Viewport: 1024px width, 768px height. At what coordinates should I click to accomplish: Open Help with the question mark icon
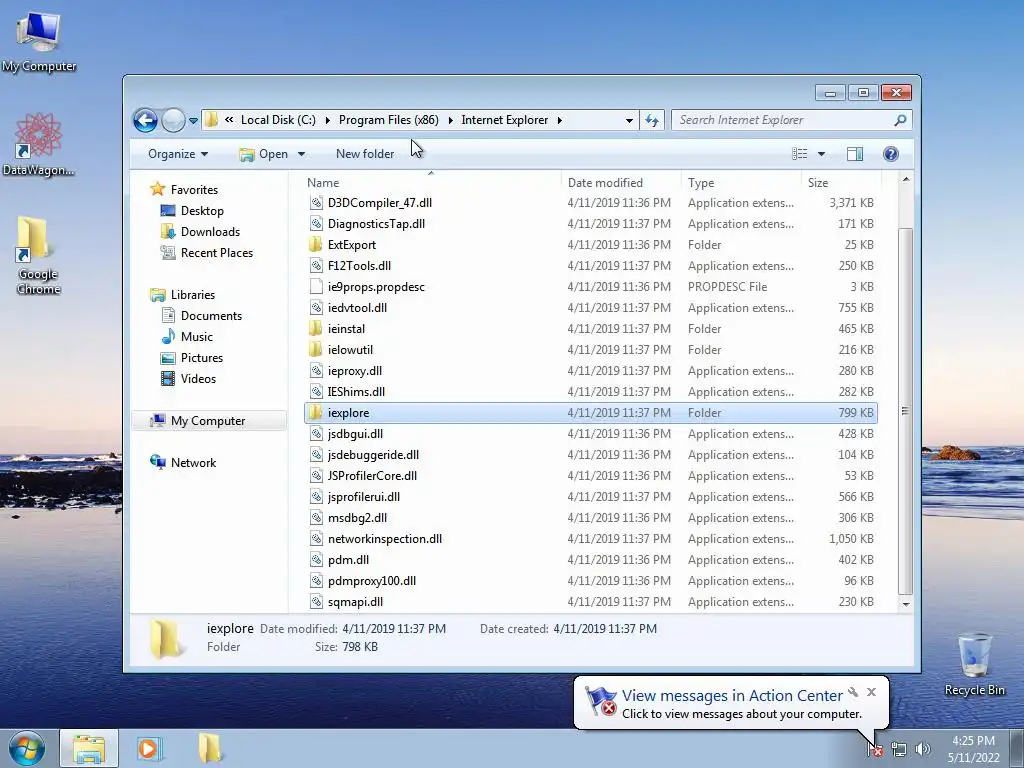(891, 153)
